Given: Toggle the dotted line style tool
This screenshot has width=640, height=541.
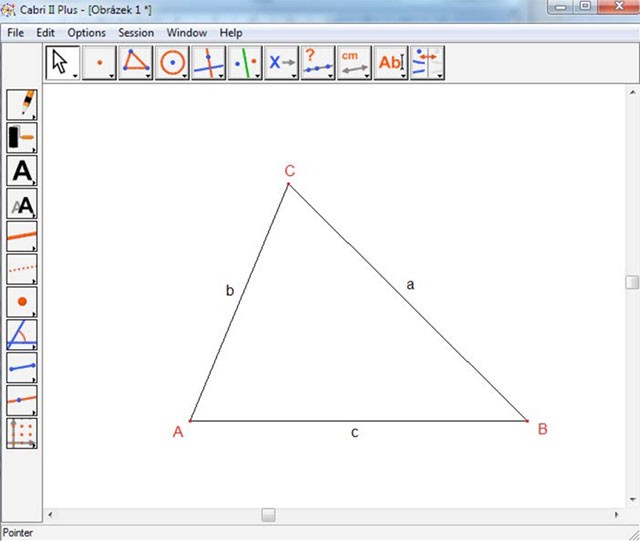Looking at the screenshot, I should coord(22,269).
